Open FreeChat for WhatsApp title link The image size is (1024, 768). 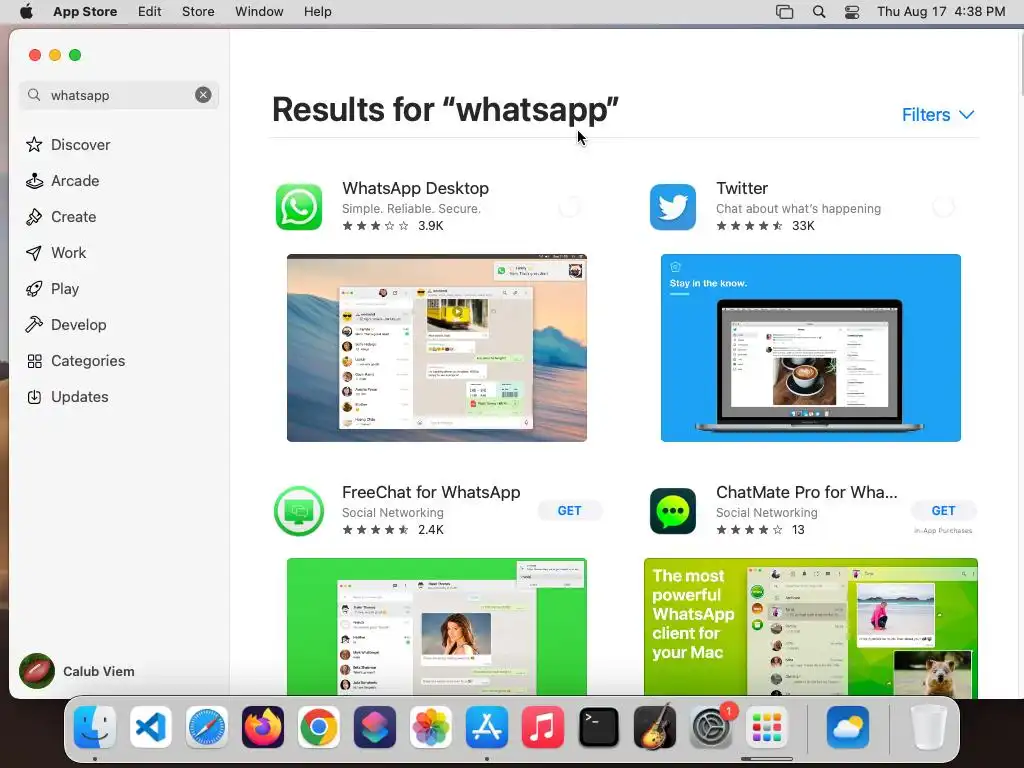(431, 492)
